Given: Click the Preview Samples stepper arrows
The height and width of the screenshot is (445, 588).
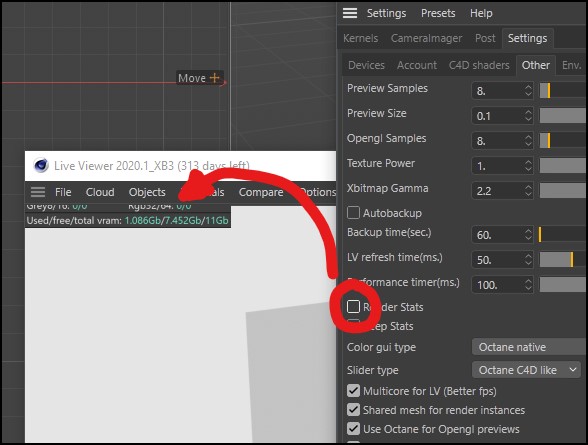Looking at the screenshot, I should (528, 91).
